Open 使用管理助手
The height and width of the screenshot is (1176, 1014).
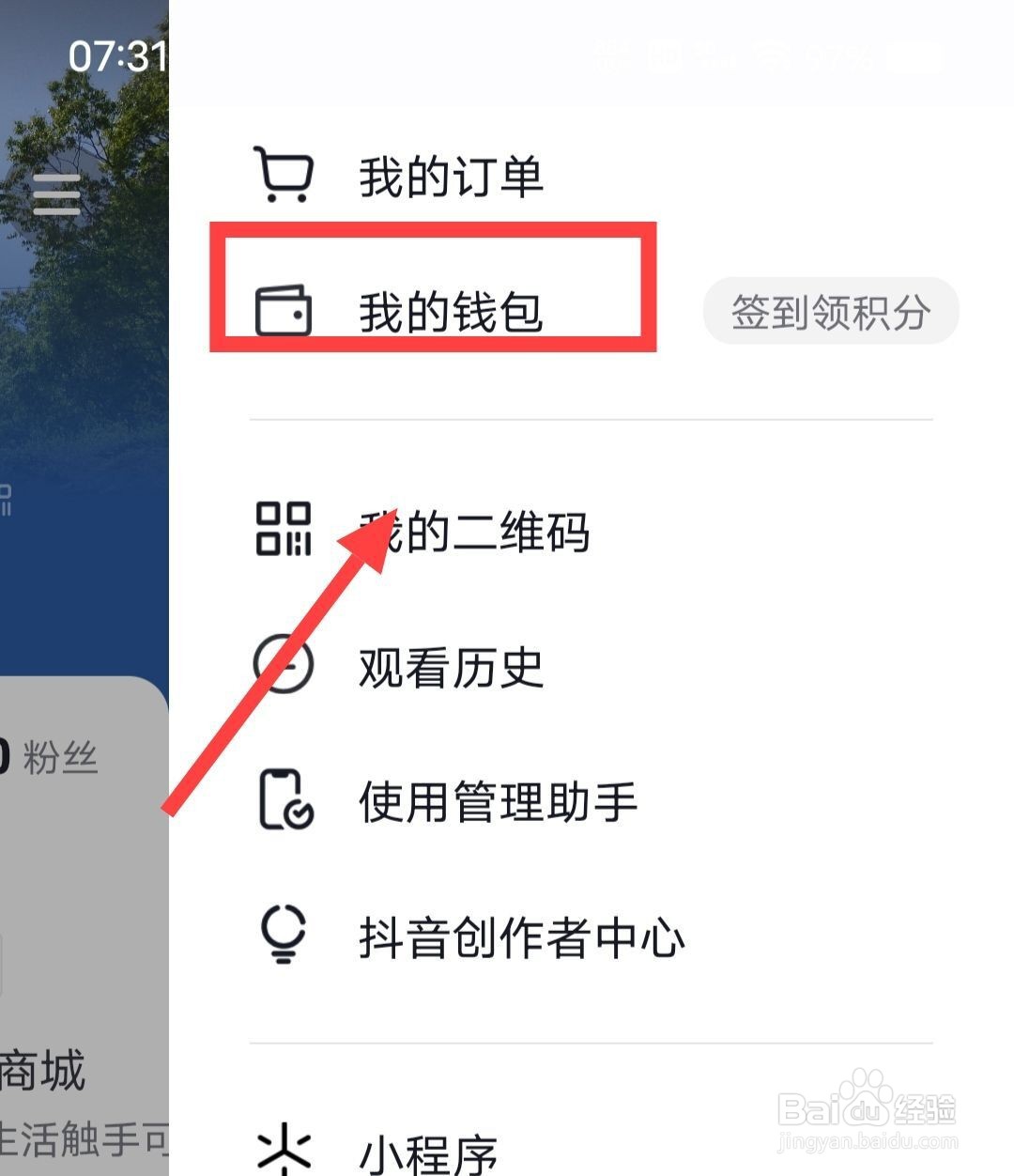[498, 803]
